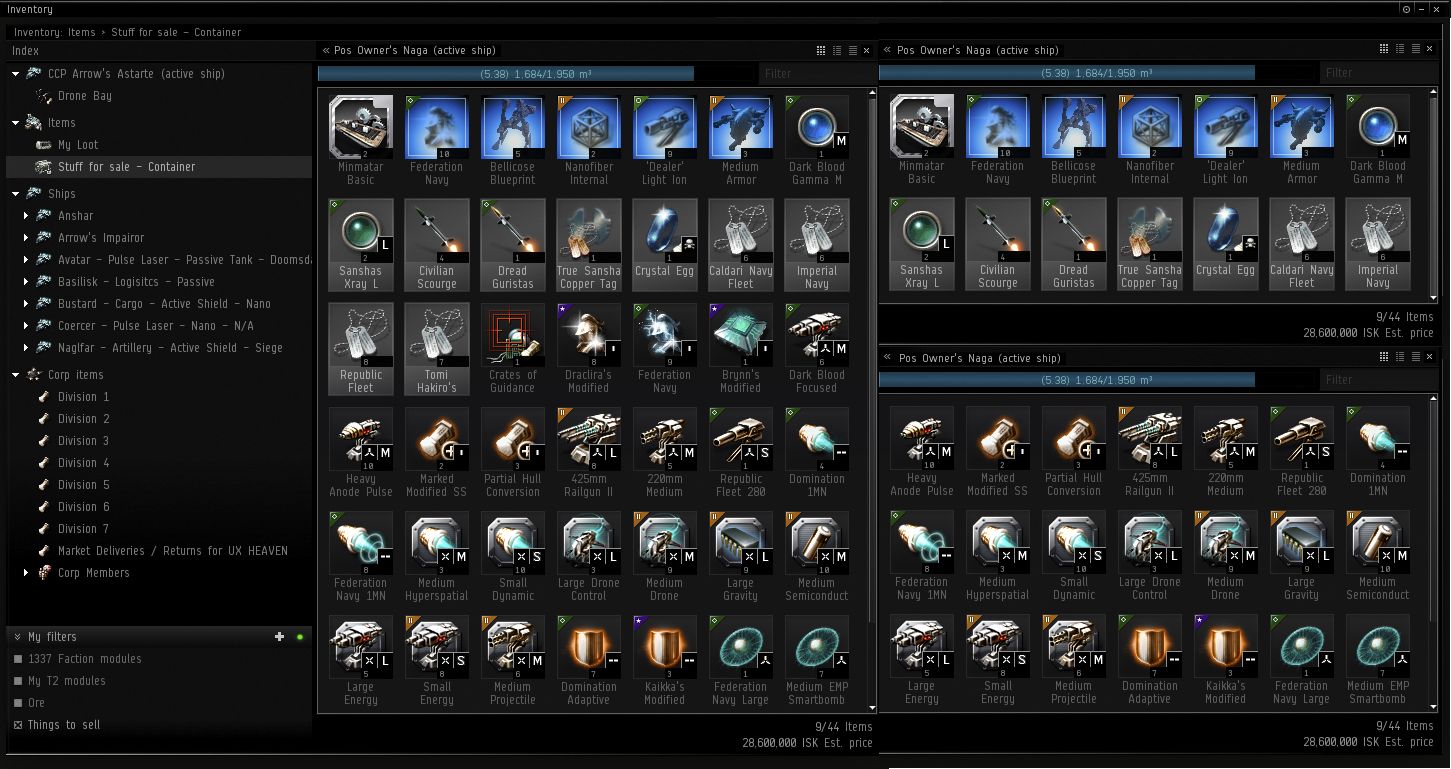1451x769 pixels.
Task: Click Republic Fleet 280 in the lower right window
Action: 1301,452
